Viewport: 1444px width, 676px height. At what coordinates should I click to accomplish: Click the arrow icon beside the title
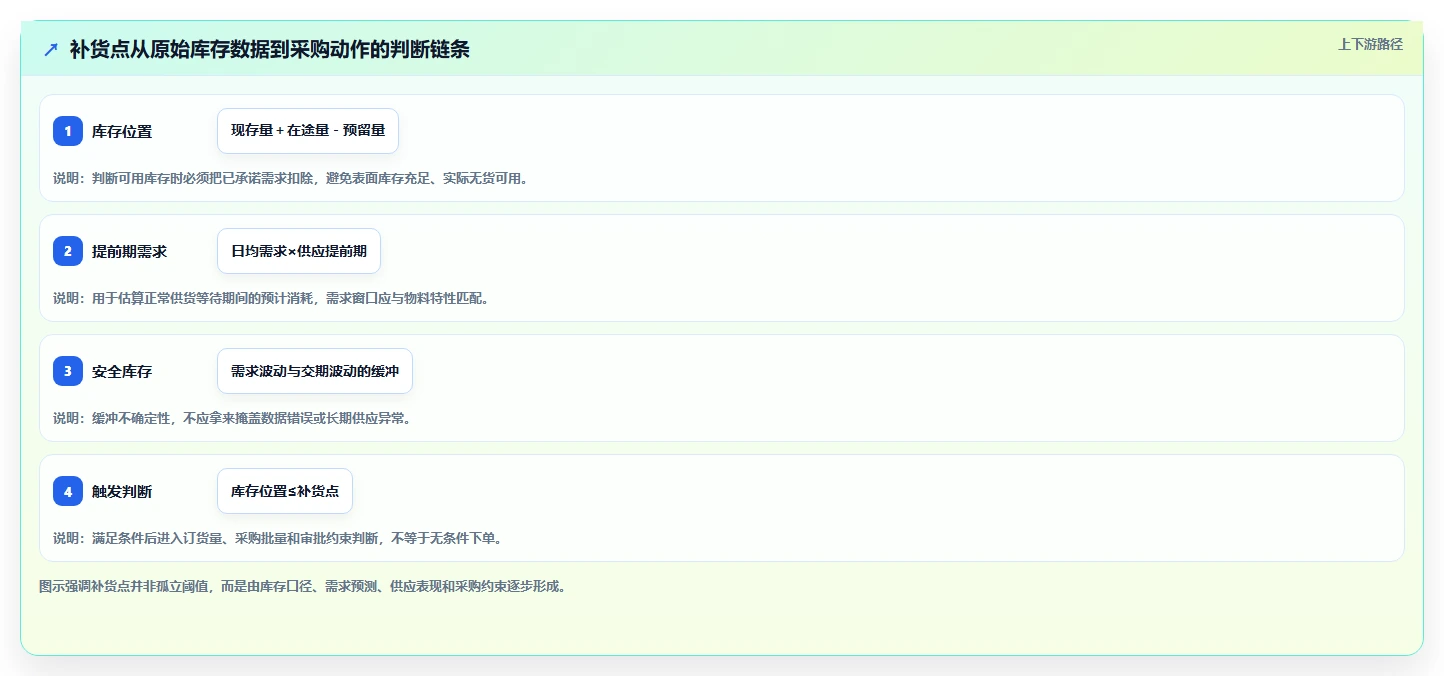[51, 49]
